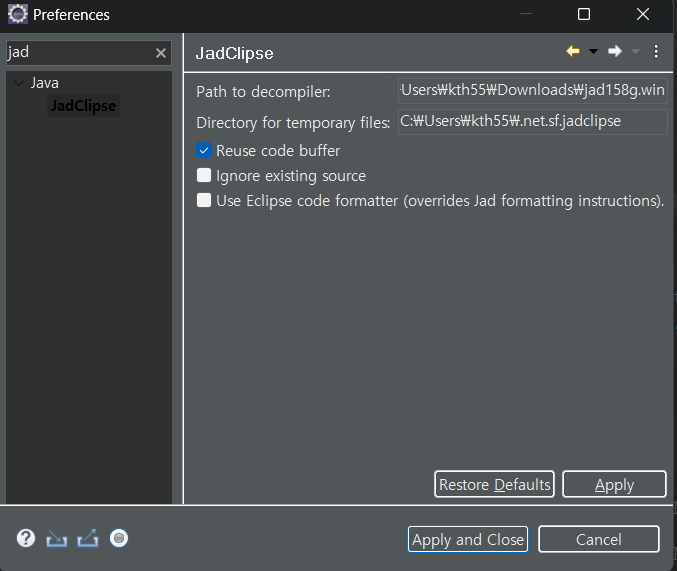Click the Path to decompiler field
This screenshot has width=677, height=571.
pyautogui.click(x=532, y=91)
